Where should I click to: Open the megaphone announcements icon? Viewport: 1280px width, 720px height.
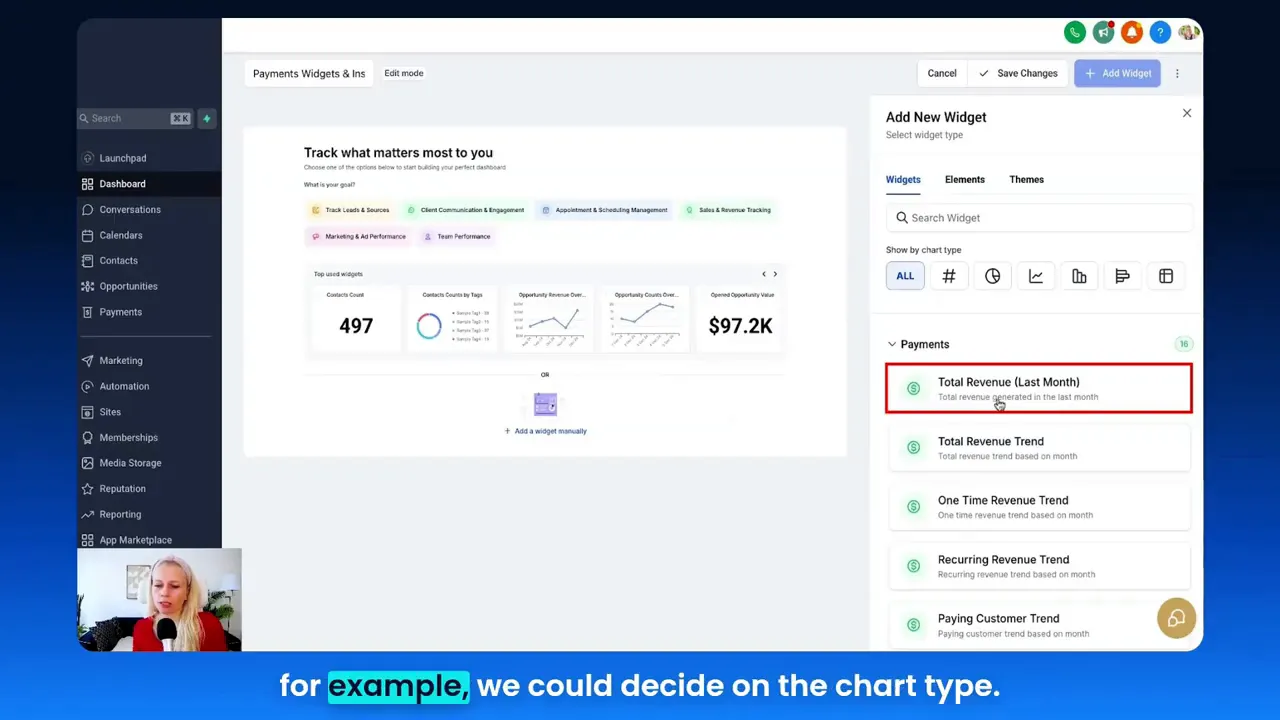[x=1104, y=33]
